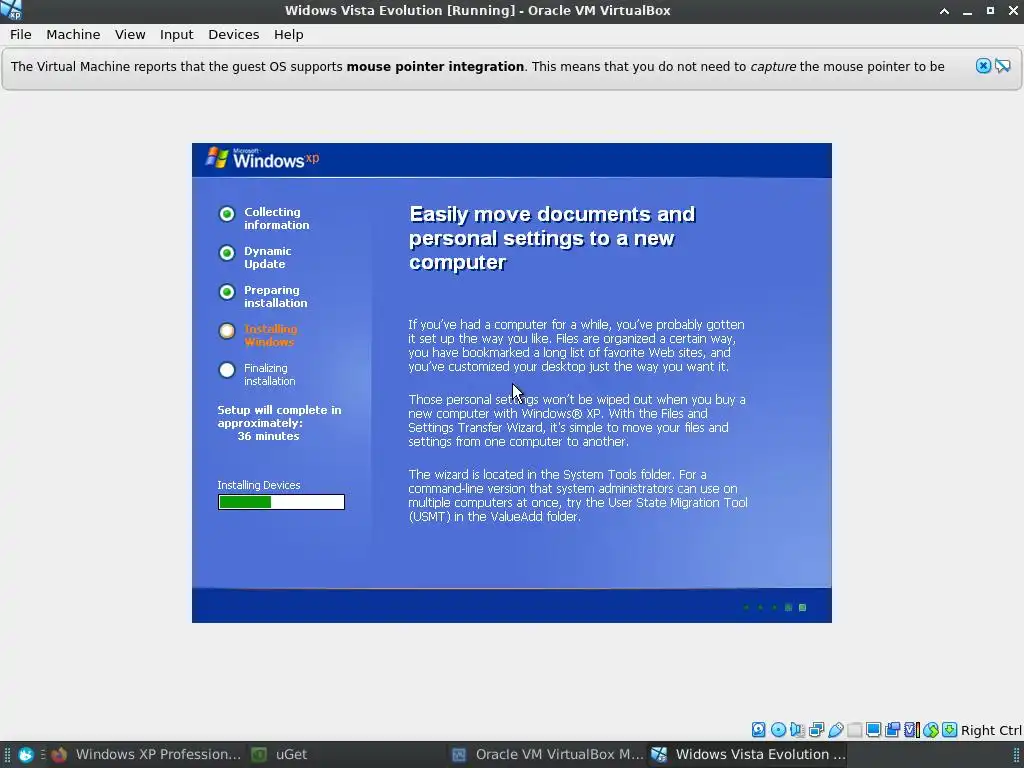Image resolution: width=1024 pixels, height=768 pixels.
Task: Click the optical disk status icon
Action: pos(778,729)
